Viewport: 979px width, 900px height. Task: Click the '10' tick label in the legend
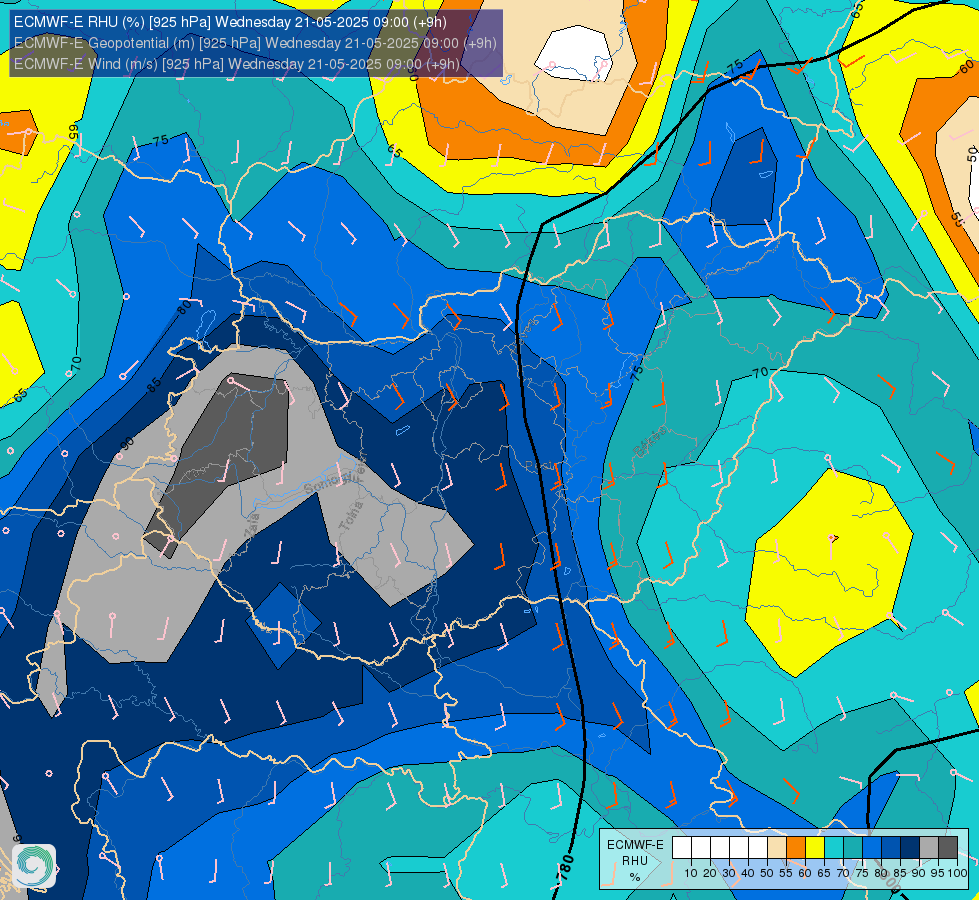tap(691, 873)
